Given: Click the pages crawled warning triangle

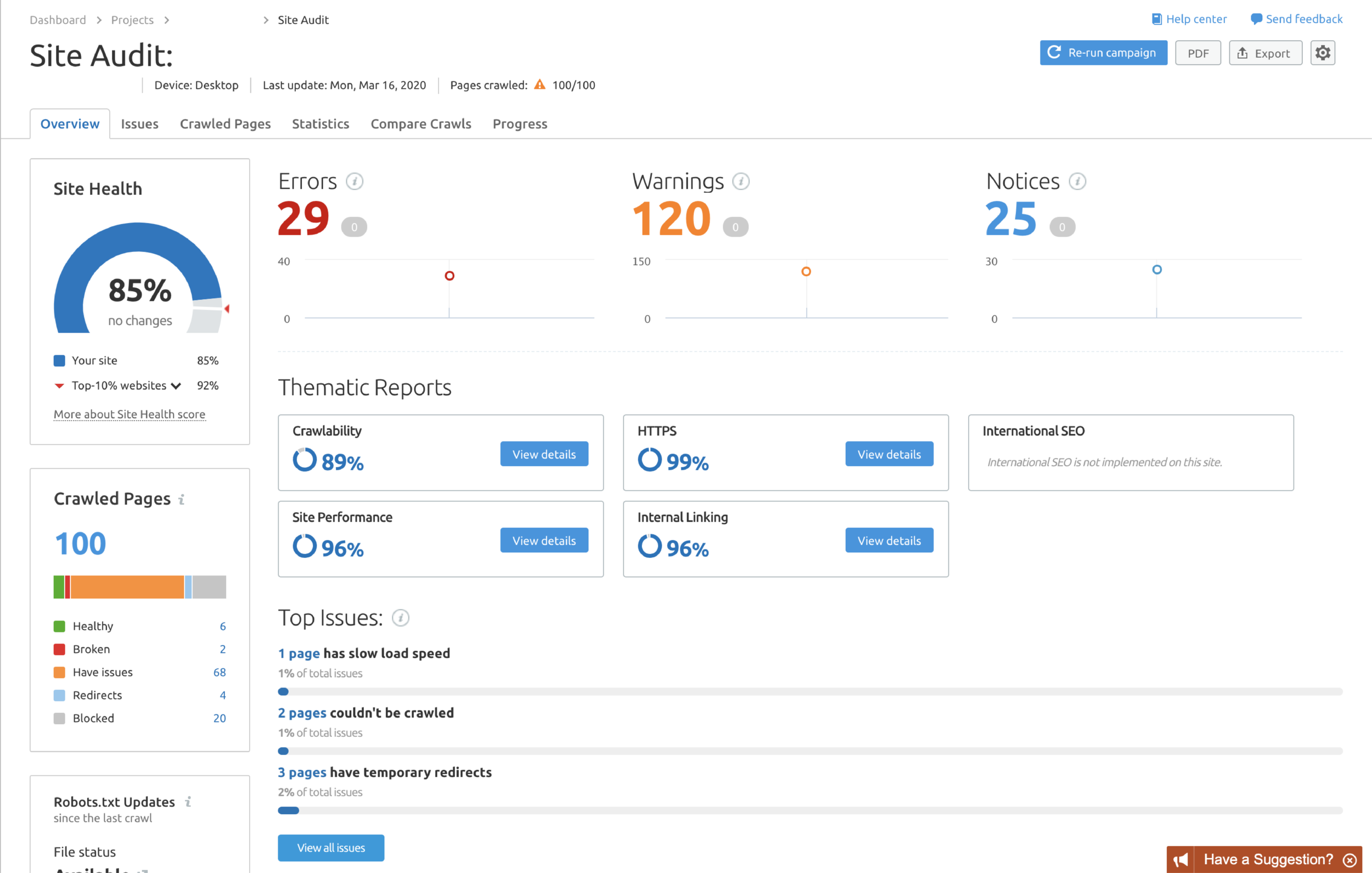Looking at the screenshot, I should 539,85.
